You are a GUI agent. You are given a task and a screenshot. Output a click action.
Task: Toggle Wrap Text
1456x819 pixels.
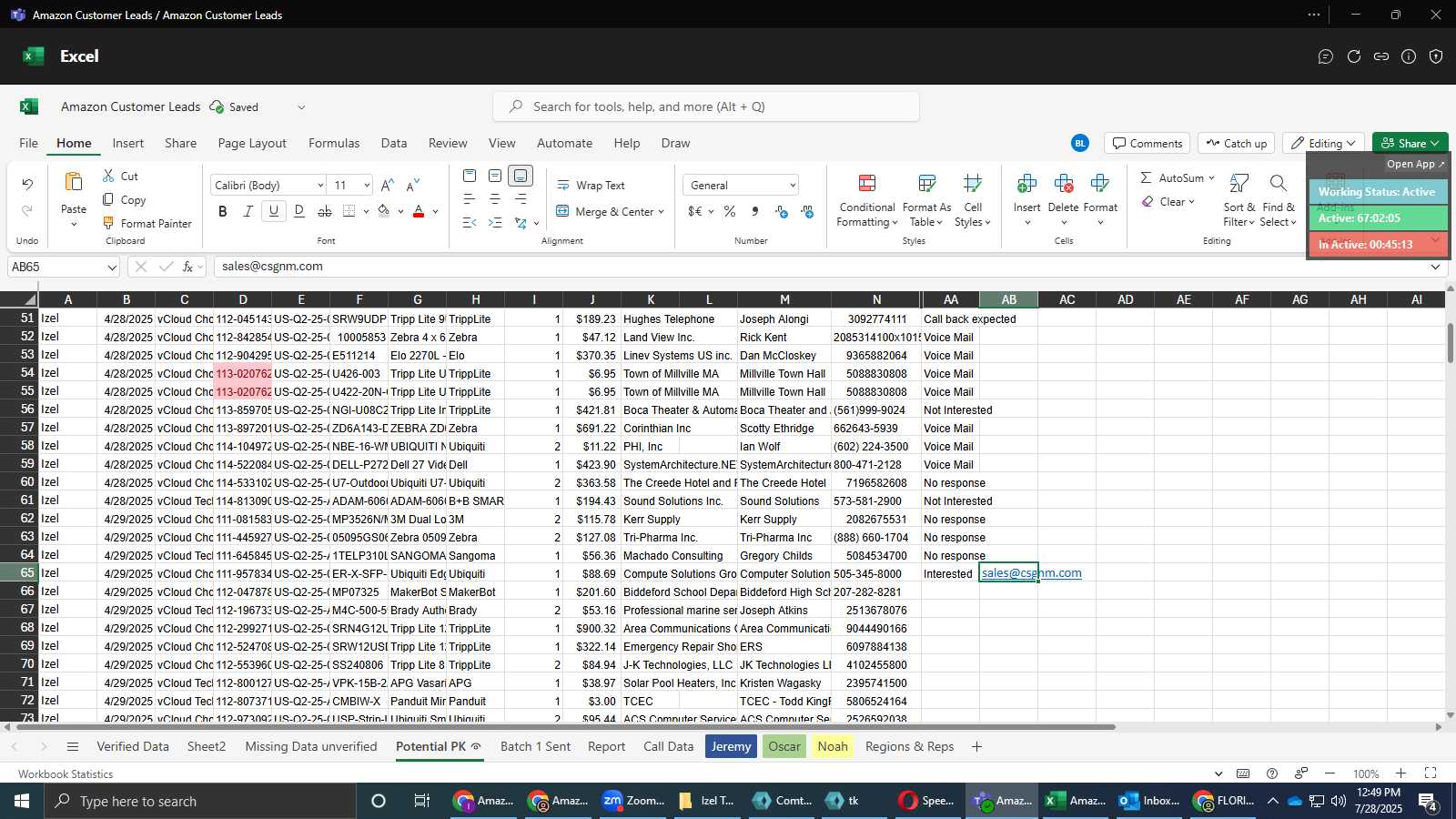[591, 185]
